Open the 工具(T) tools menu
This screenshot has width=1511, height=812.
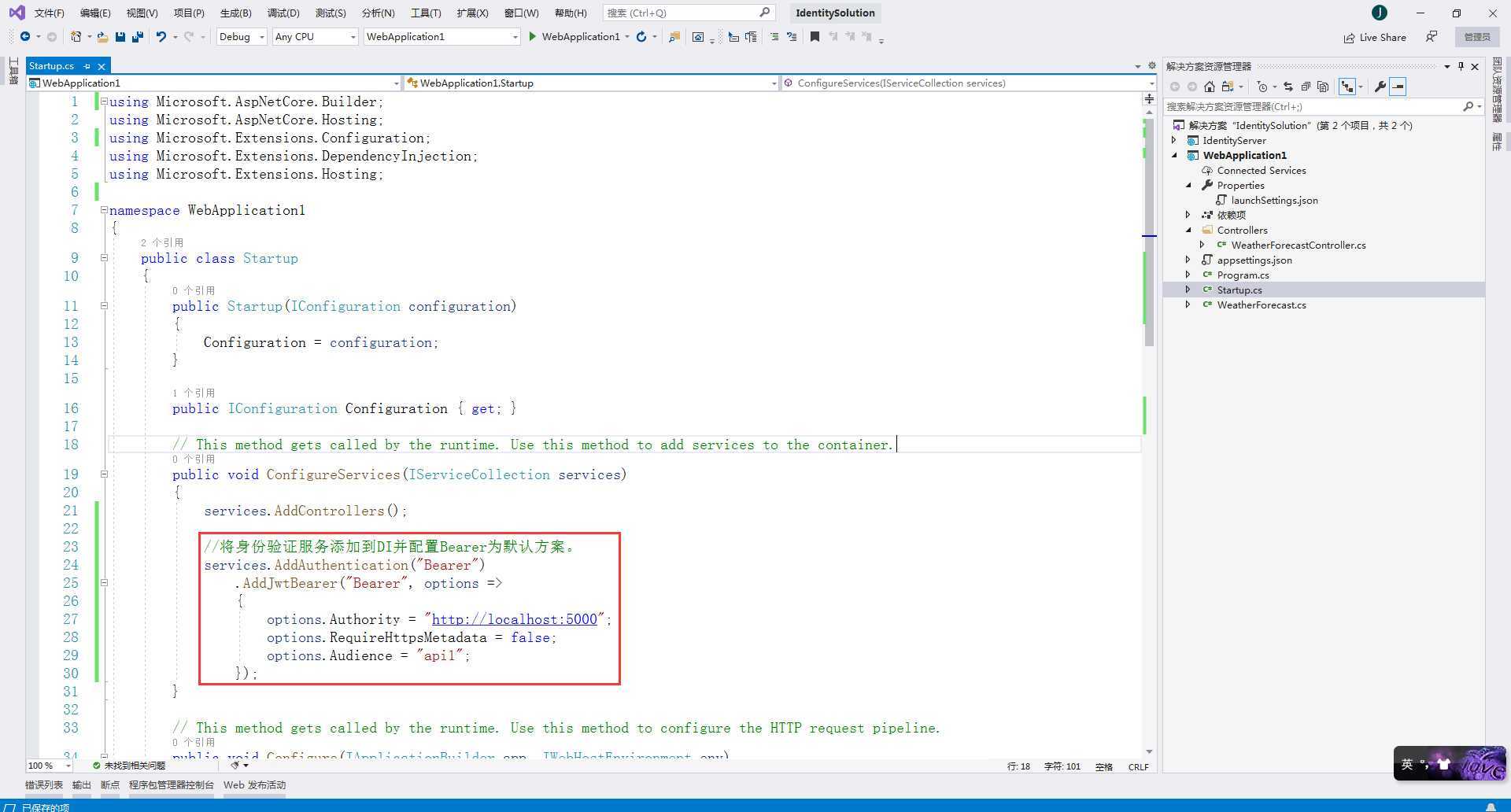[x=425, y=13]
